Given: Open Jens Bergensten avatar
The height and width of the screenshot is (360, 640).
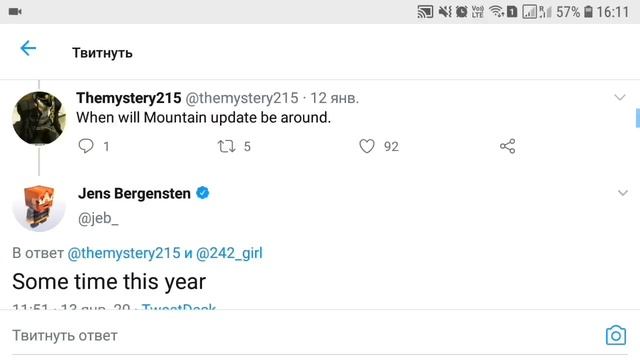Looking at the screenshot, I should 39,206.
